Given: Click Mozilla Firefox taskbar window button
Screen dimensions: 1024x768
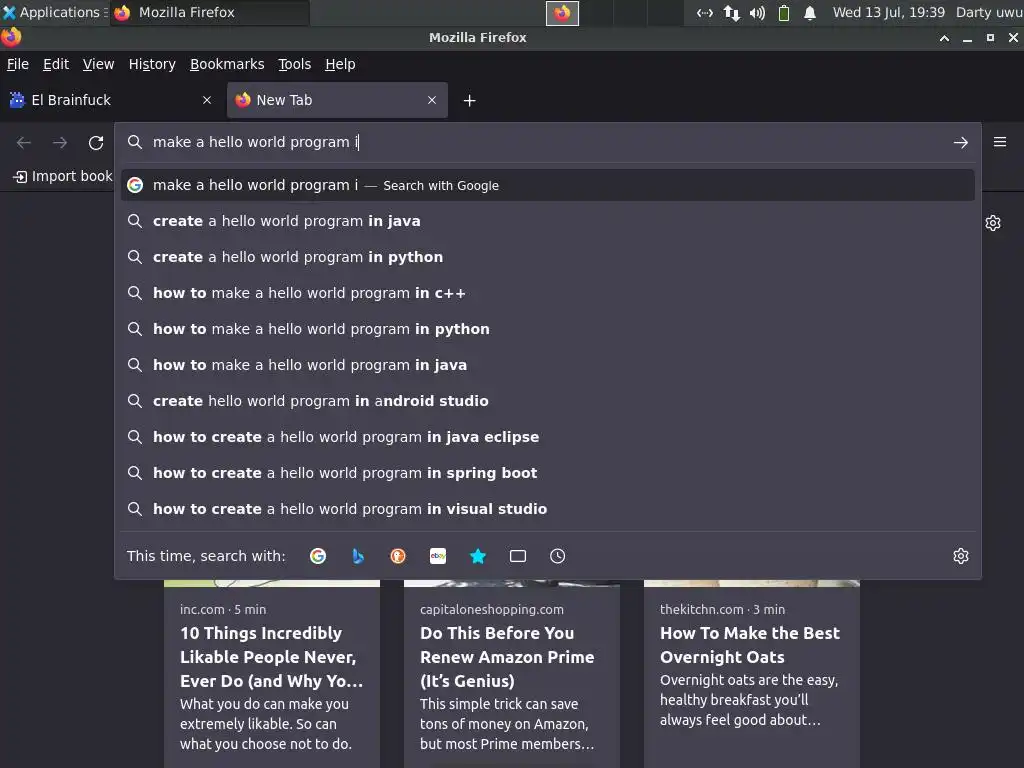Looking at the screenshot, I should click(x=210, y=12).
